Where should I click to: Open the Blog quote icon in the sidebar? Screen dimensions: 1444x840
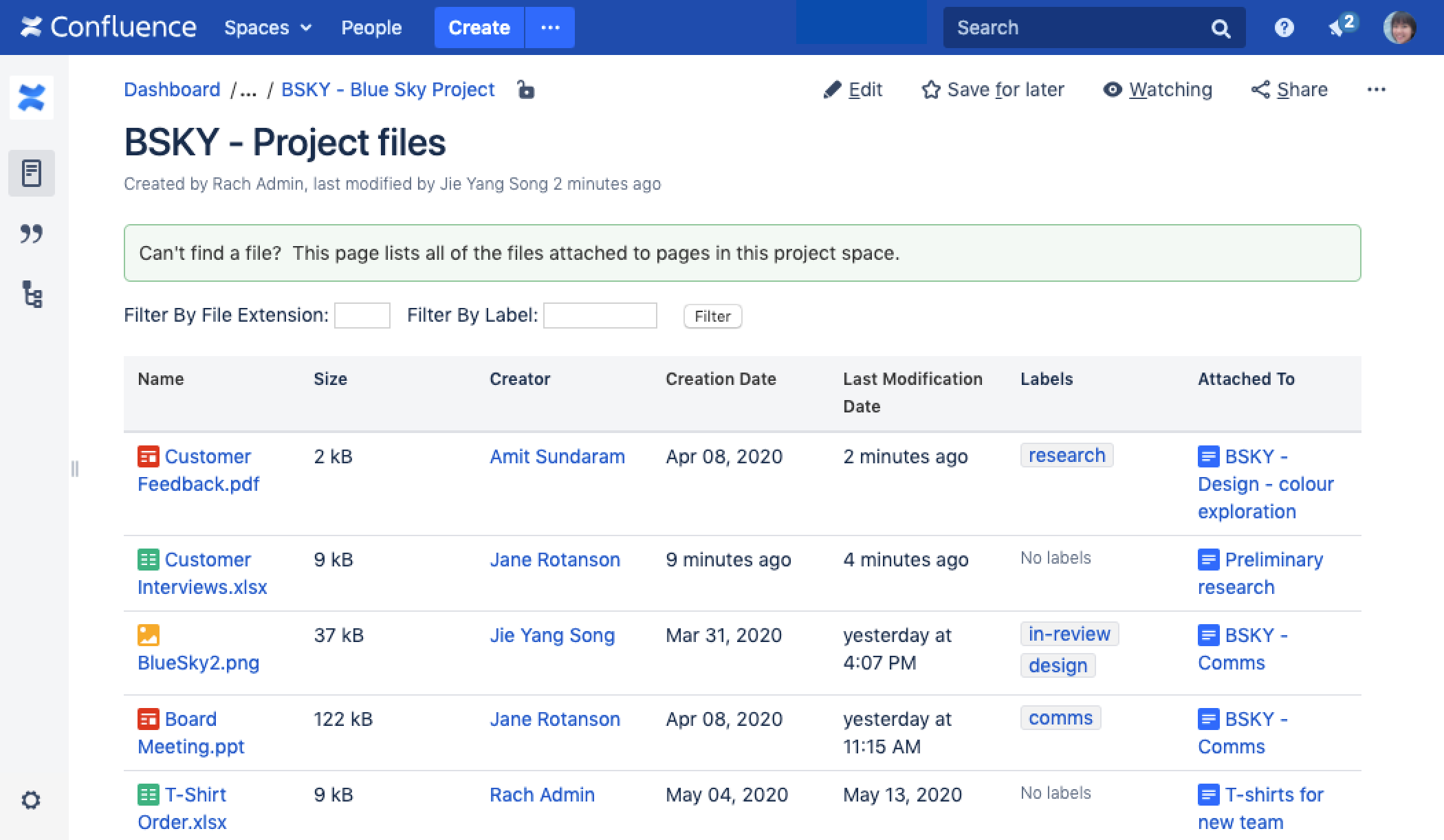32,234
